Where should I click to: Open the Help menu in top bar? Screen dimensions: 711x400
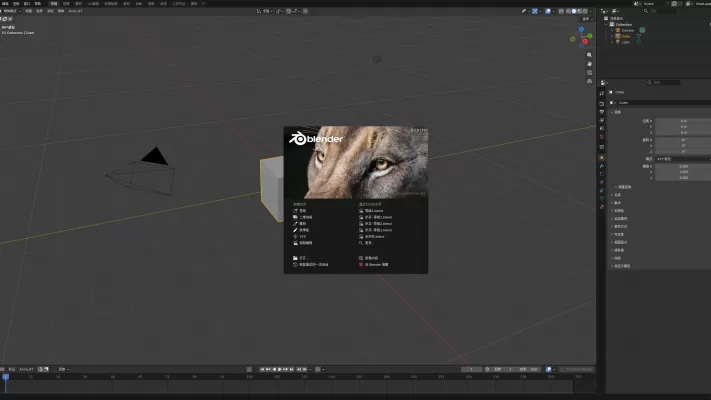point(38,4)
